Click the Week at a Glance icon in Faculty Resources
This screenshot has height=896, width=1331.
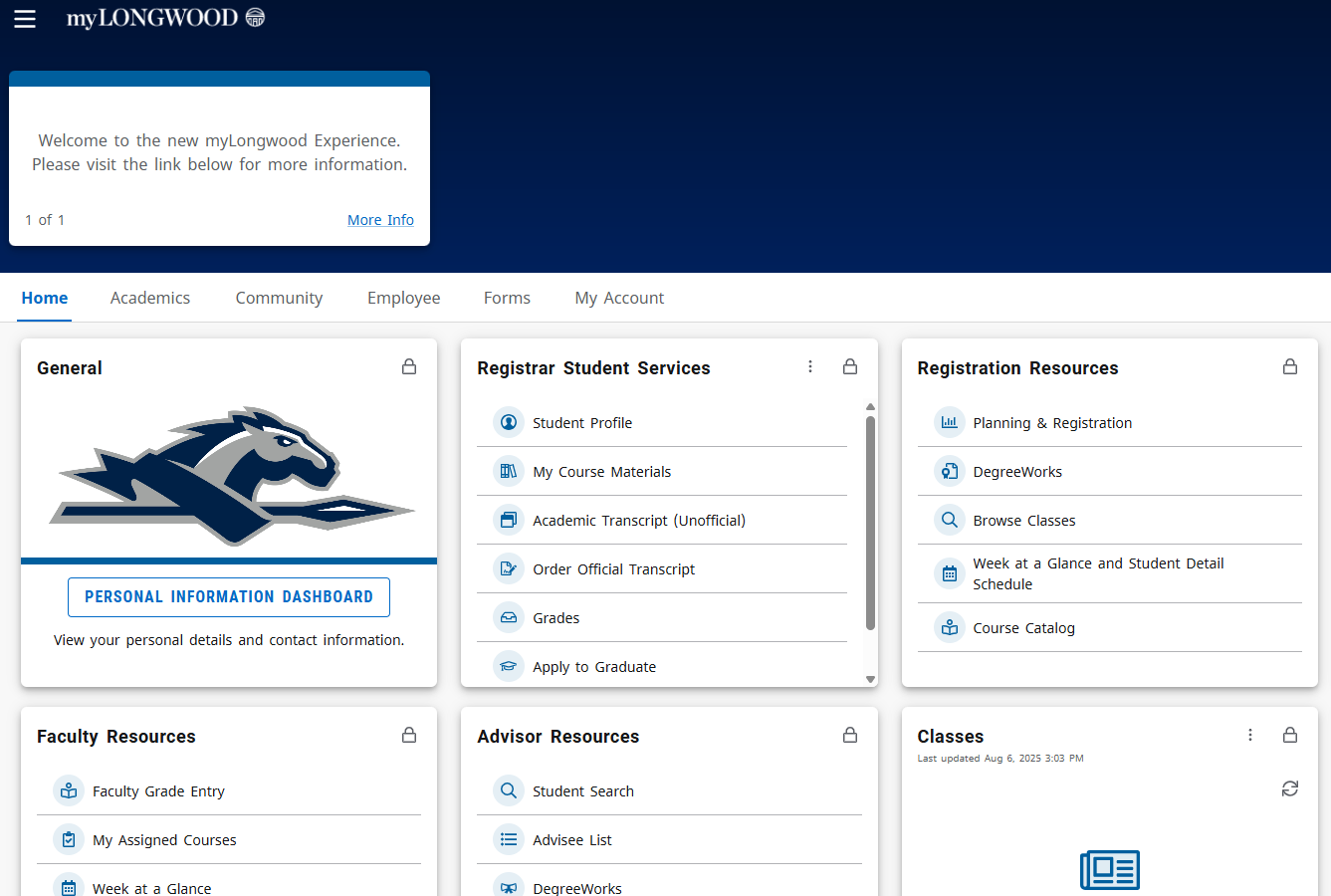tap(69, 886)
